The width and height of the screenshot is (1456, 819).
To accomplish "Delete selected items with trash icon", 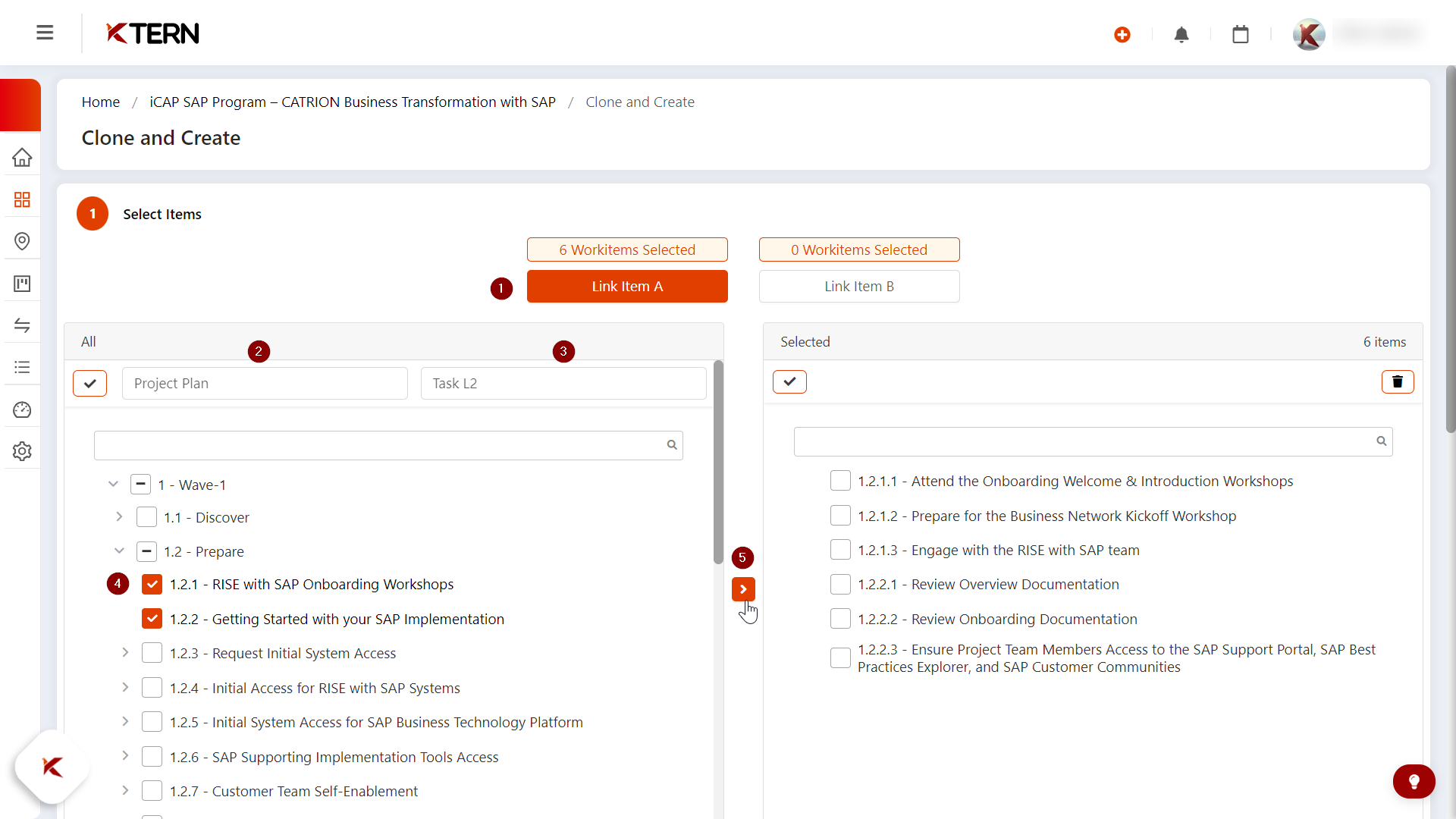I will click(x=1398, y=381).
